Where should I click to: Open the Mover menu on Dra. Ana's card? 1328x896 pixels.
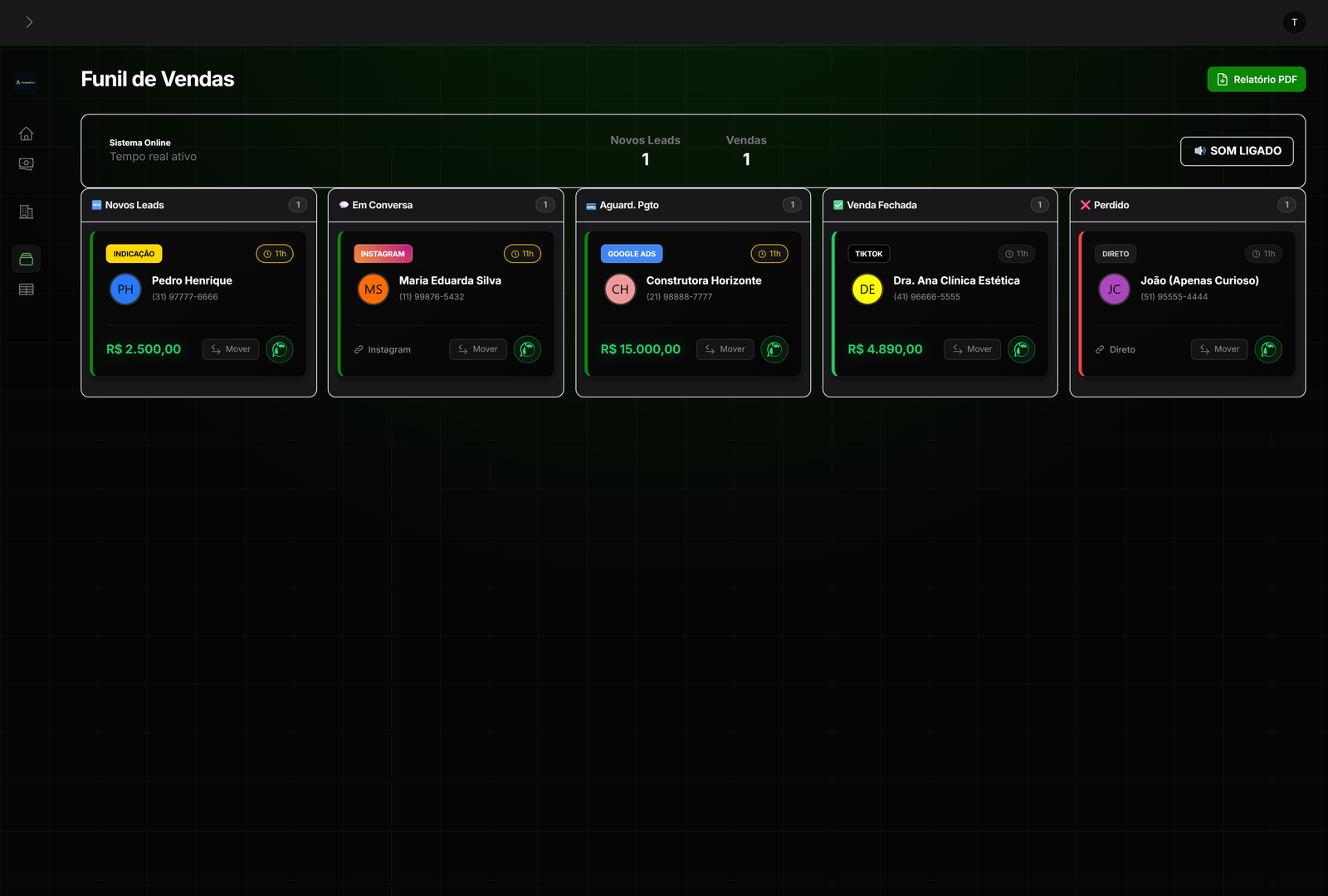[972, 348]
